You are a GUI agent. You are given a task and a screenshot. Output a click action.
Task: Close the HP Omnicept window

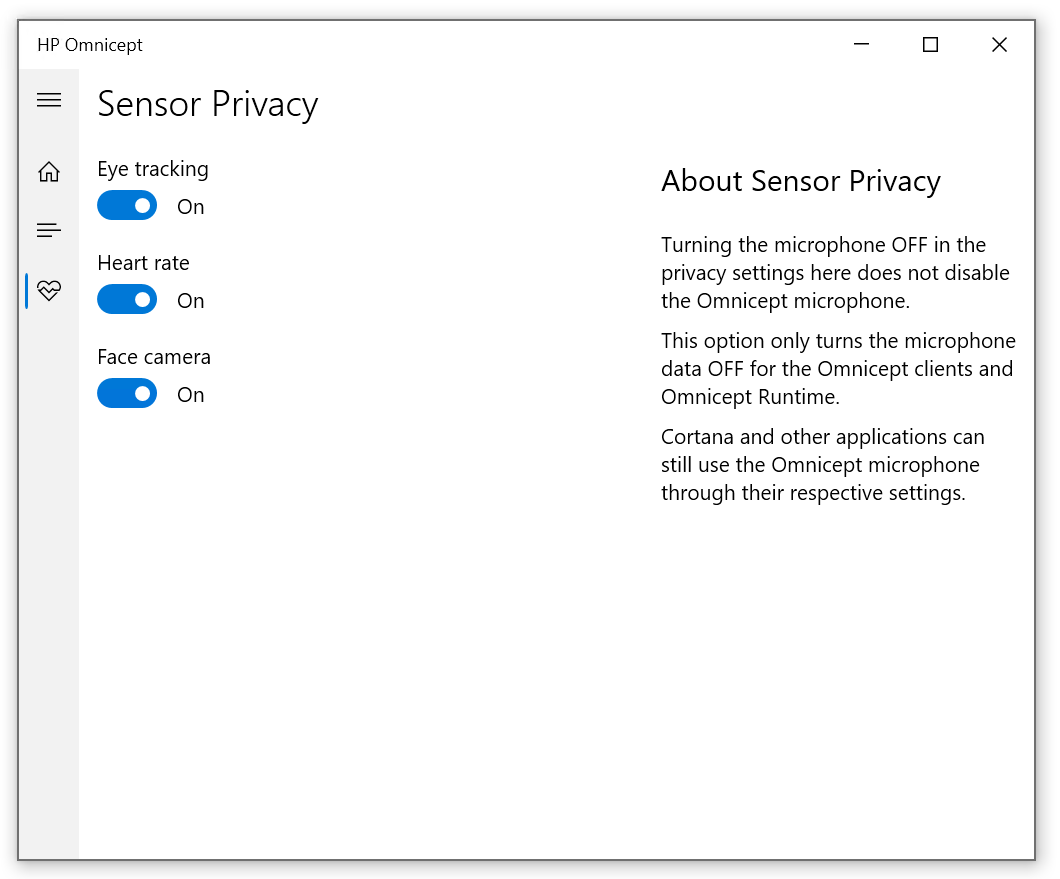999,45
